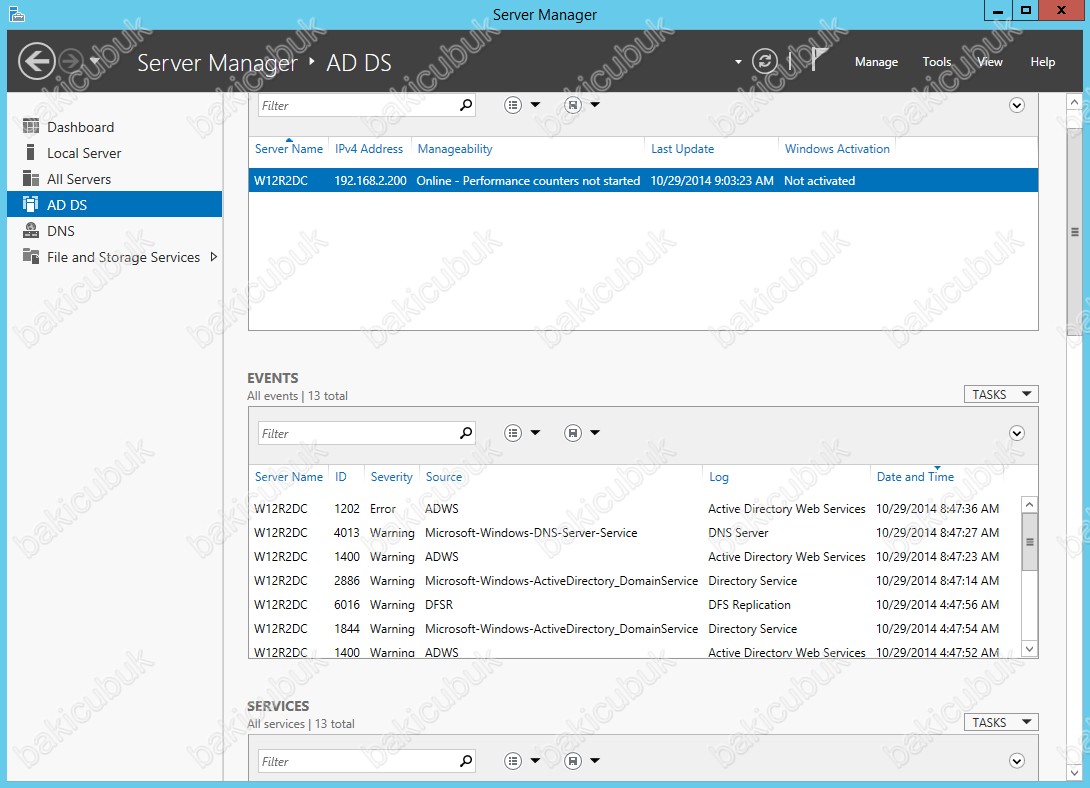Open Services saved queries icon
1090x788 pixels.
[573, 761]
